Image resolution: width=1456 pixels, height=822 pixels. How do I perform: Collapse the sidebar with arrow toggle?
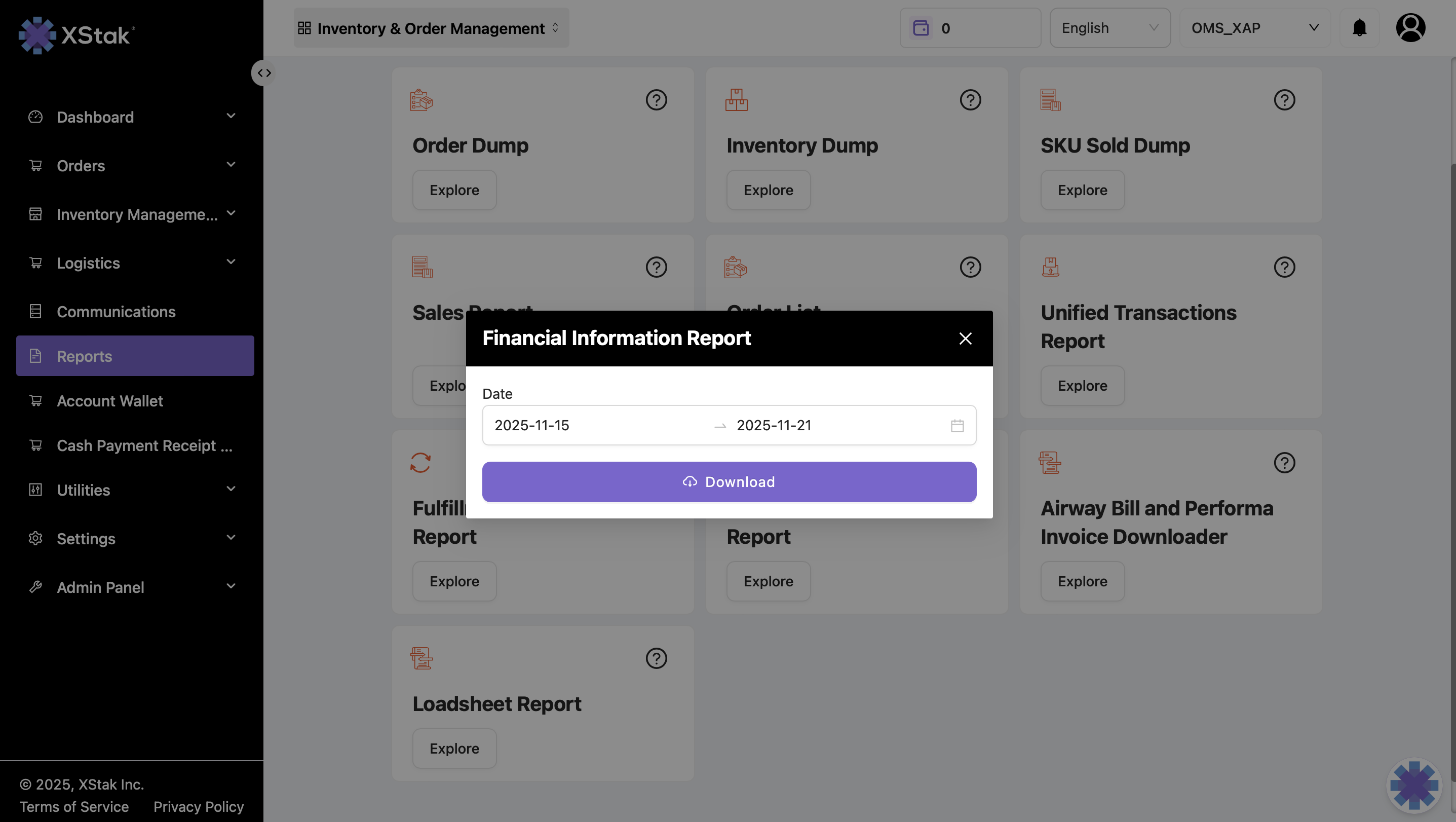coord(263,73)
